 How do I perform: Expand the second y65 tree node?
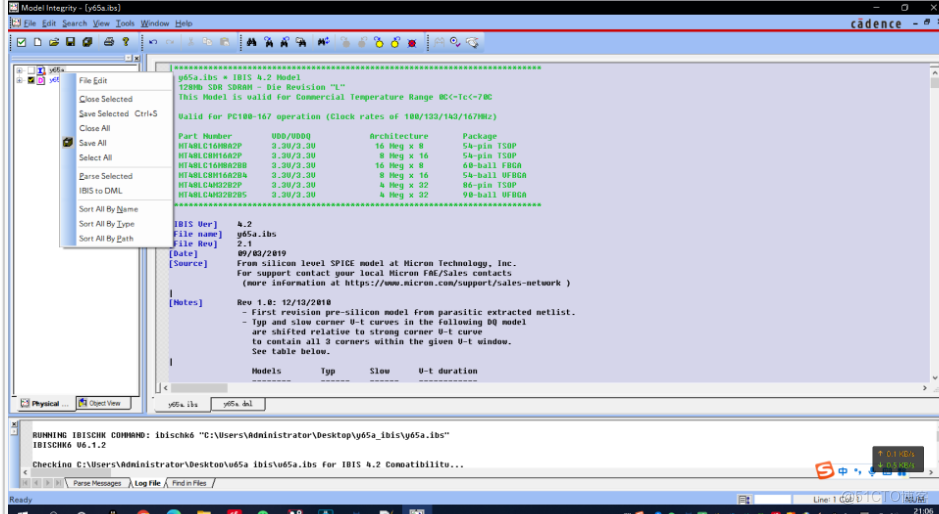pyautogui.click(x=19, y=80)
